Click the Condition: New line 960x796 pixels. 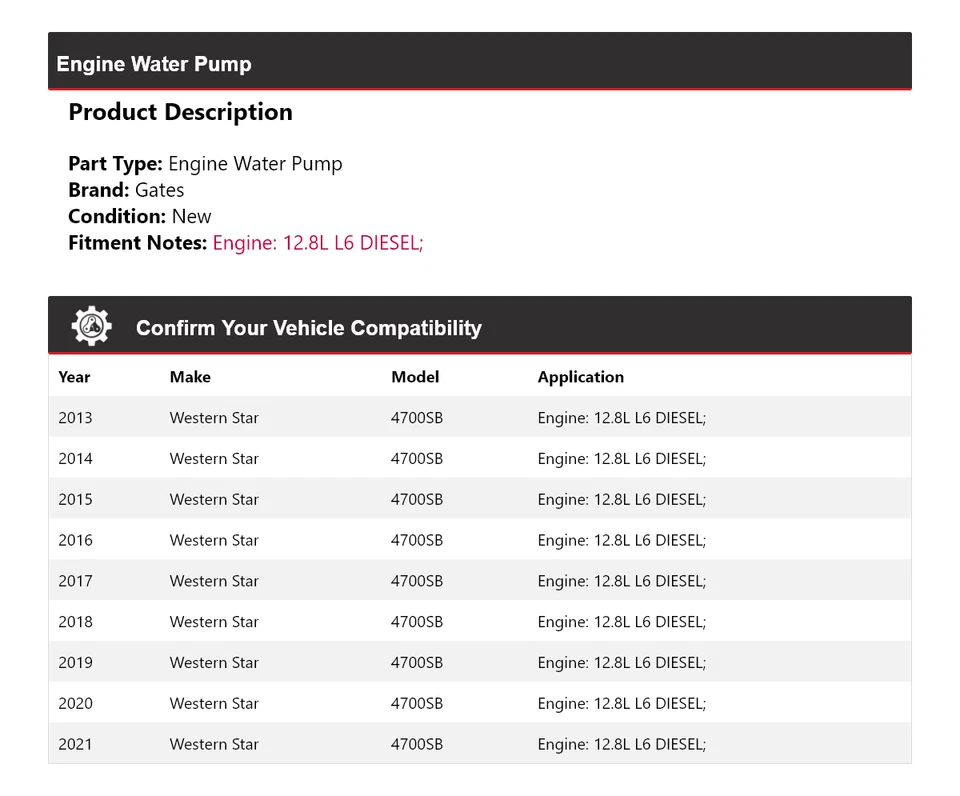140,216
